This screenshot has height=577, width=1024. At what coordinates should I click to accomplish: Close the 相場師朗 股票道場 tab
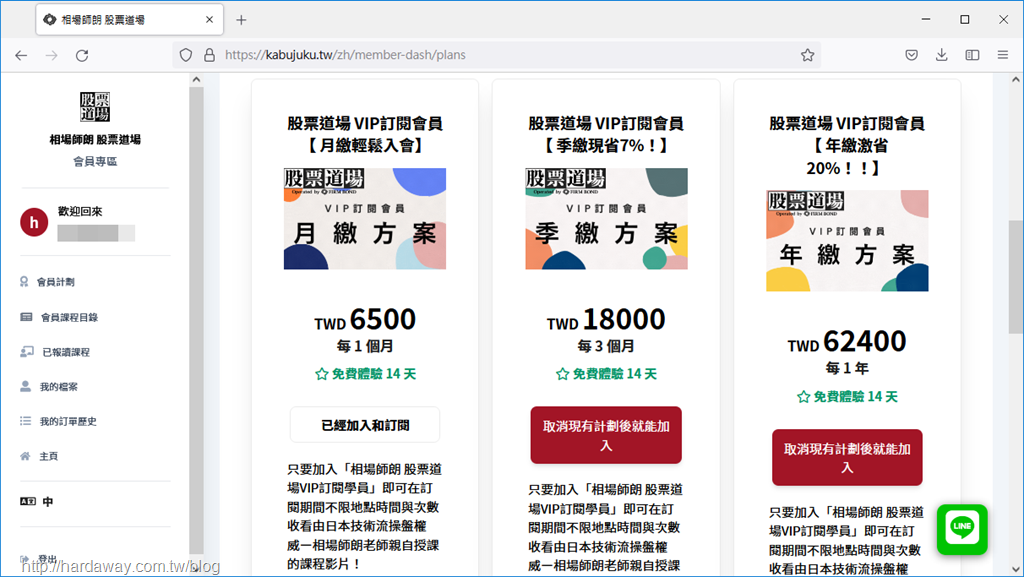209,20
